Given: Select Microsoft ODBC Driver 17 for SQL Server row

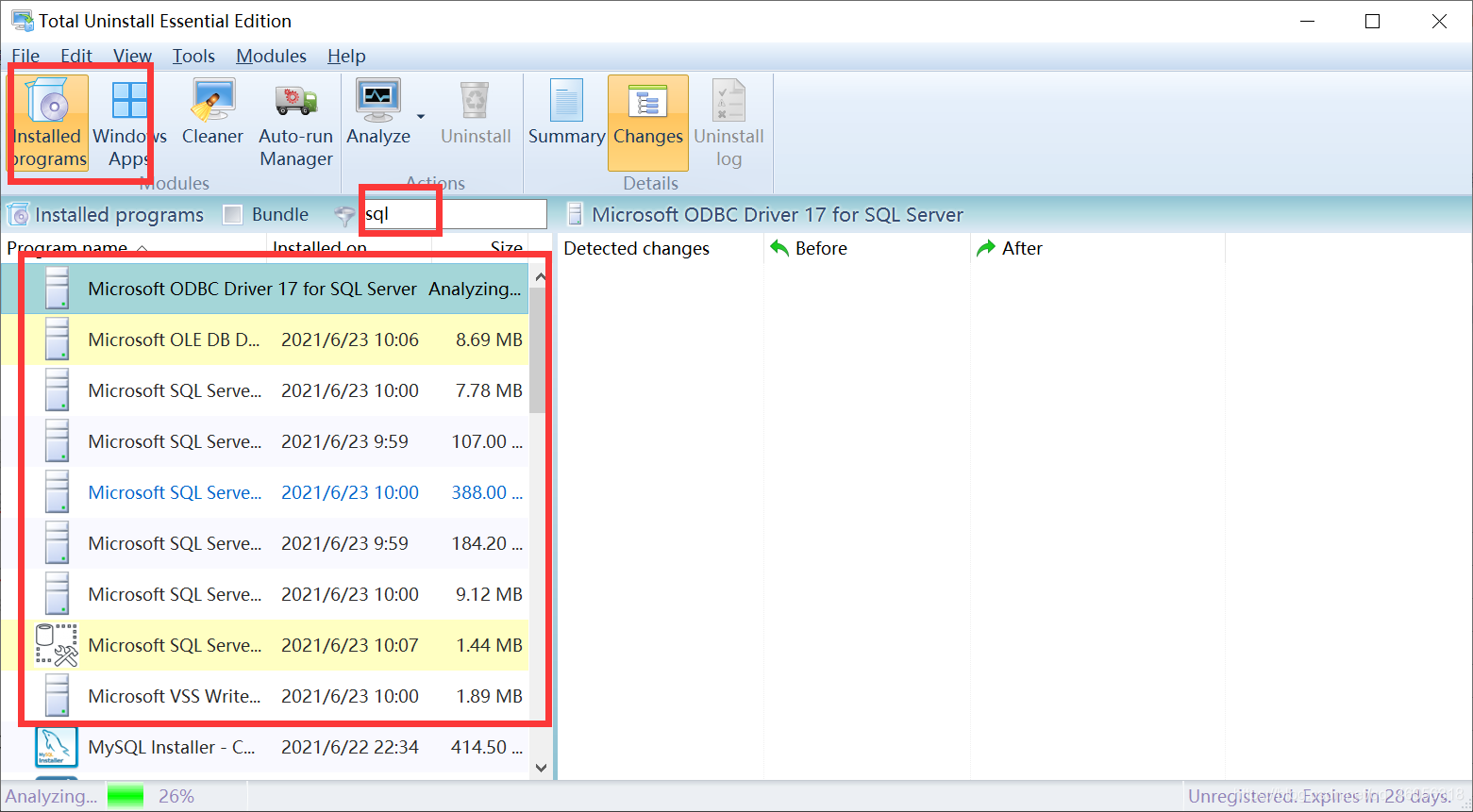Looking at the screenshot, I should (x=265, y=289).
